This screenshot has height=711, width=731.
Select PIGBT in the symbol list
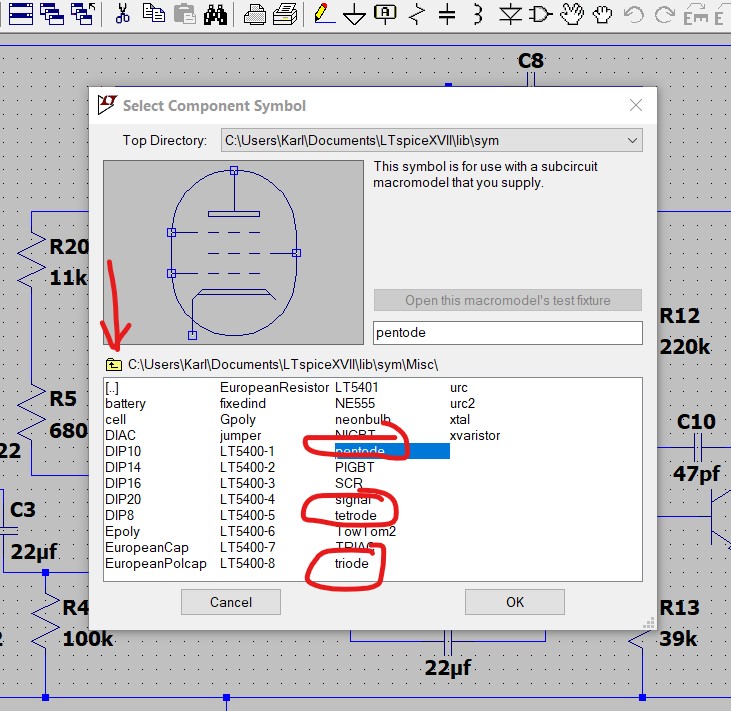coord(354,467)
